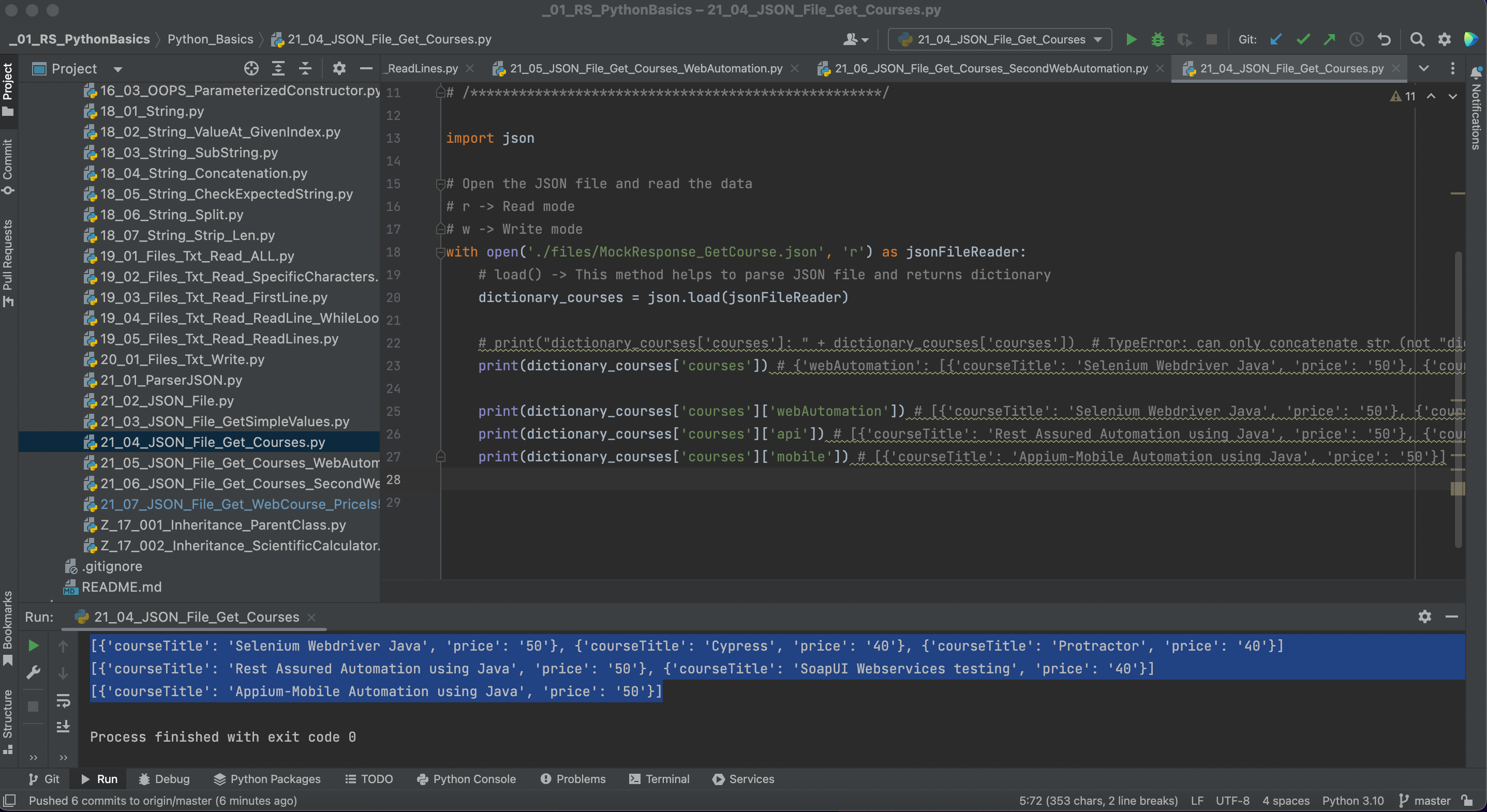Viewport: 1487px width, 812px height.
Task: Run the current configuration with the green play button
Action: [1131, 39]
